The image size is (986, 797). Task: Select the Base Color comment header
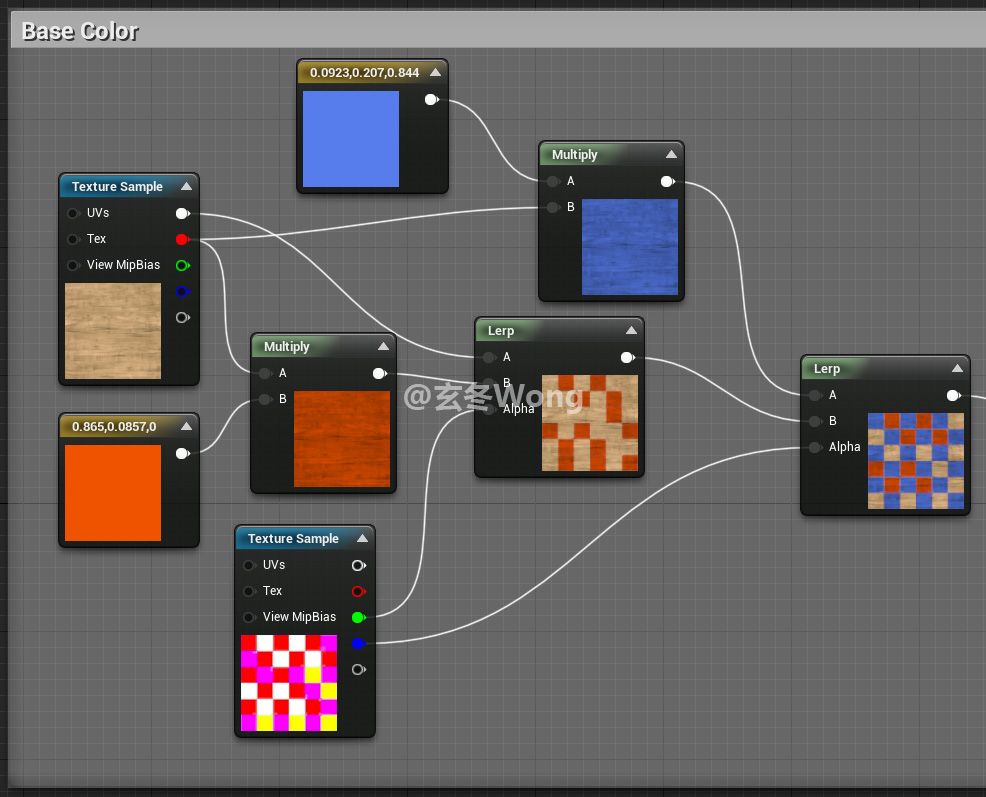(x=78, y=31)
